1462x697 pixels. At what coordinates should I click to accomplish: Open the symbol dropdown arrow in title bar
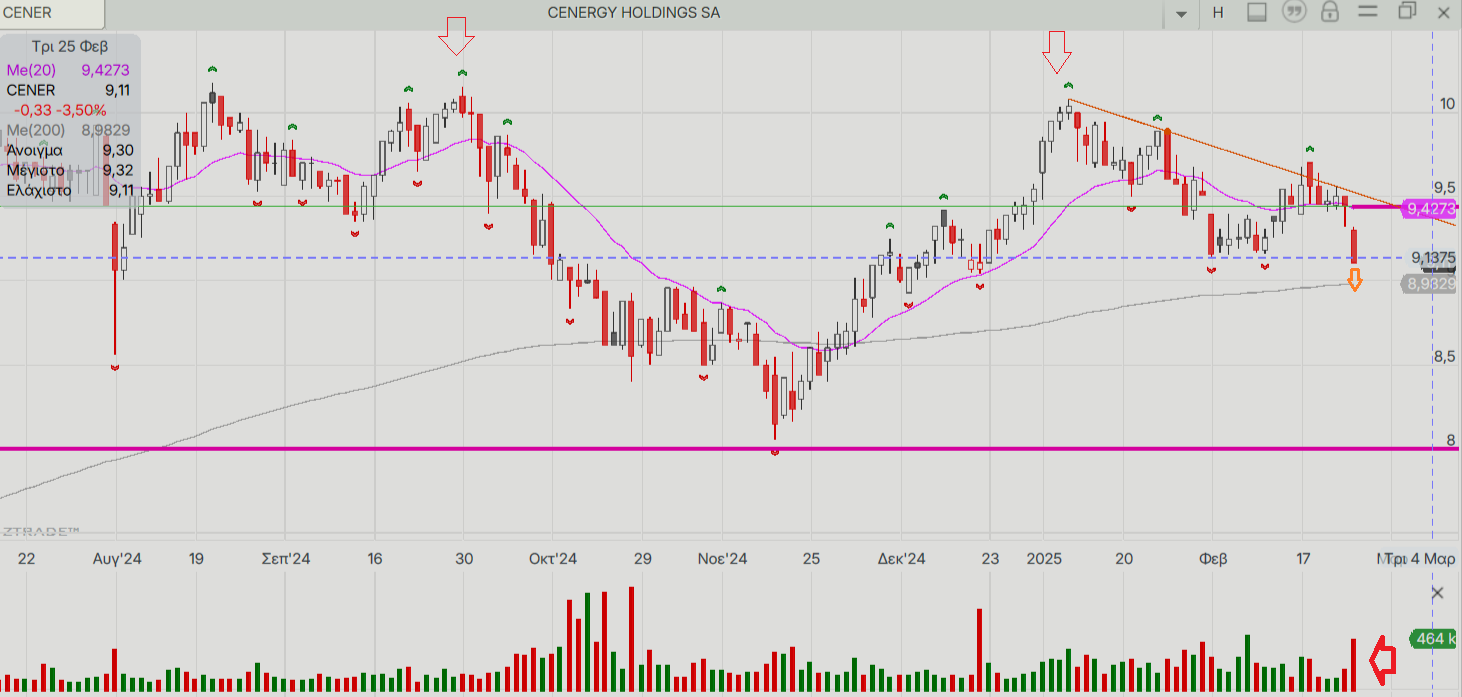pos(1182,14)
